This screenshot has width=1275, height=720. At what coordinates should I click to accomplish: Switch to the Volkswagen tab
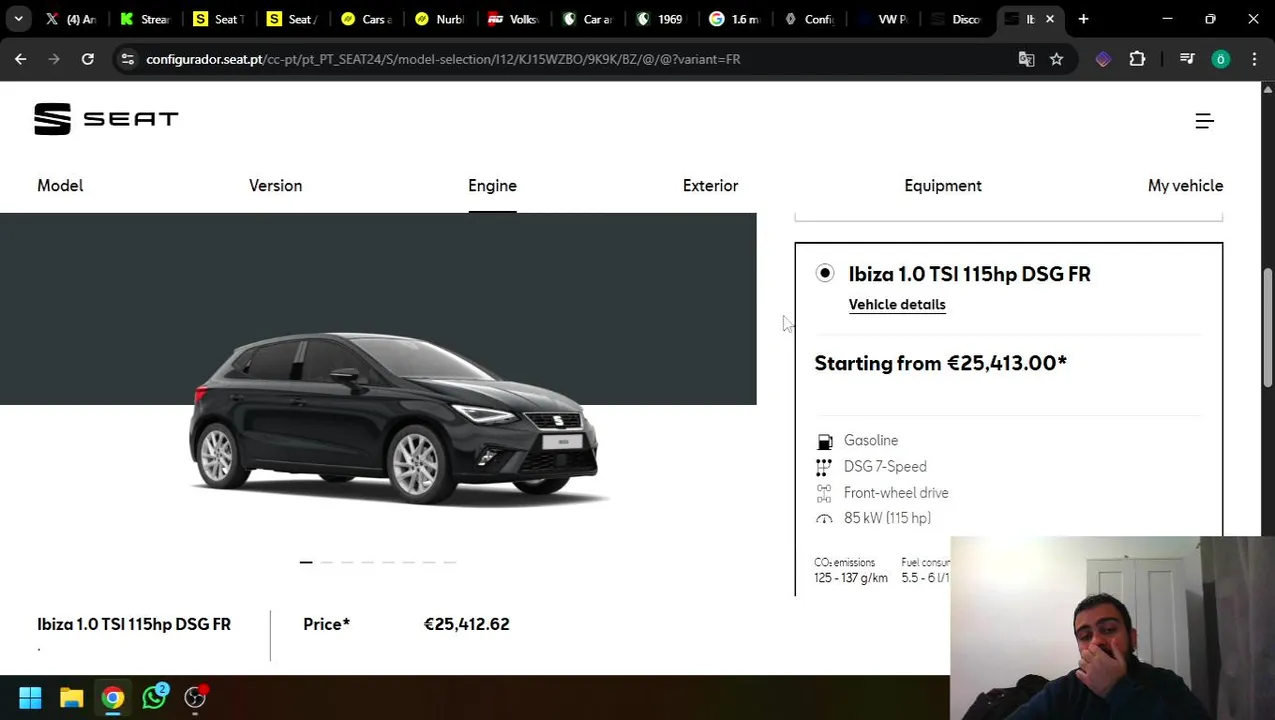(x=514, y=19)
